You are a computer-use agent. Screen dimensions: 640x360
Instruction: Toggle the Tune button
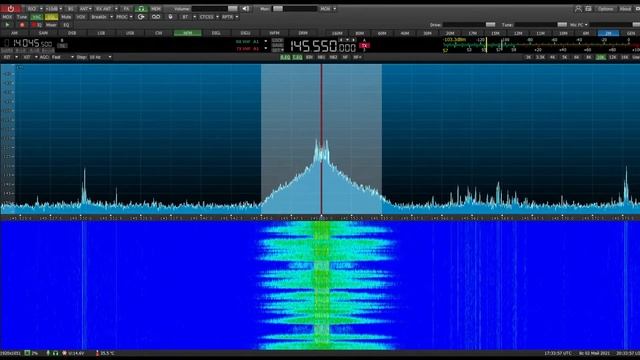tap(22, 17)
